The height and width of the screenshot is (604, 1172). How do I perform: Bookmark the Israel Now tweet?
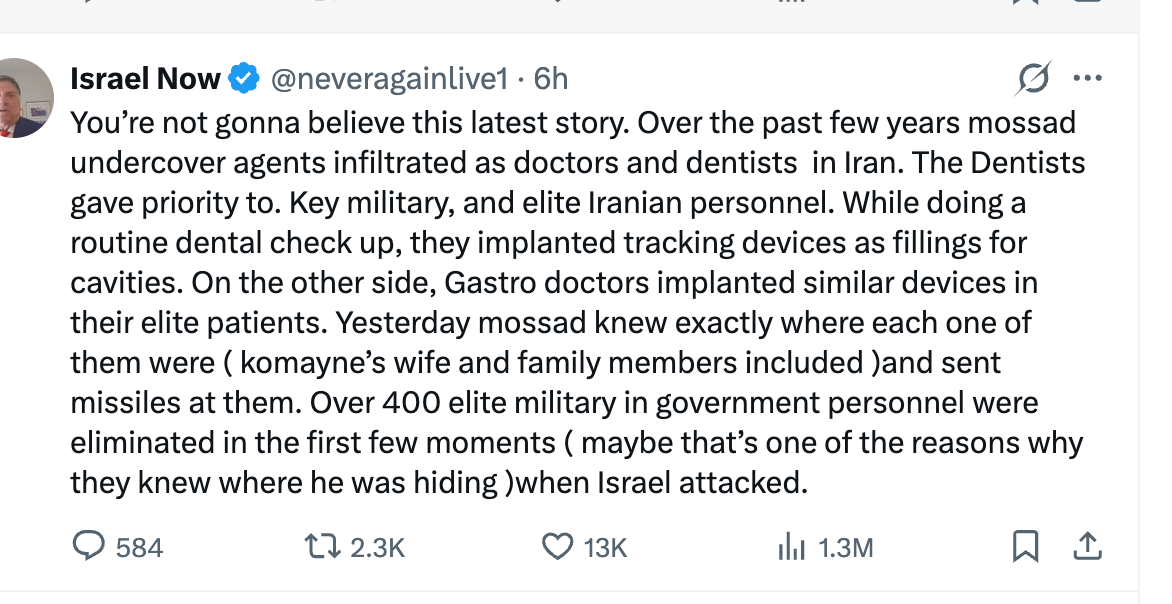pyautogui.click(x=1025, y=546)
